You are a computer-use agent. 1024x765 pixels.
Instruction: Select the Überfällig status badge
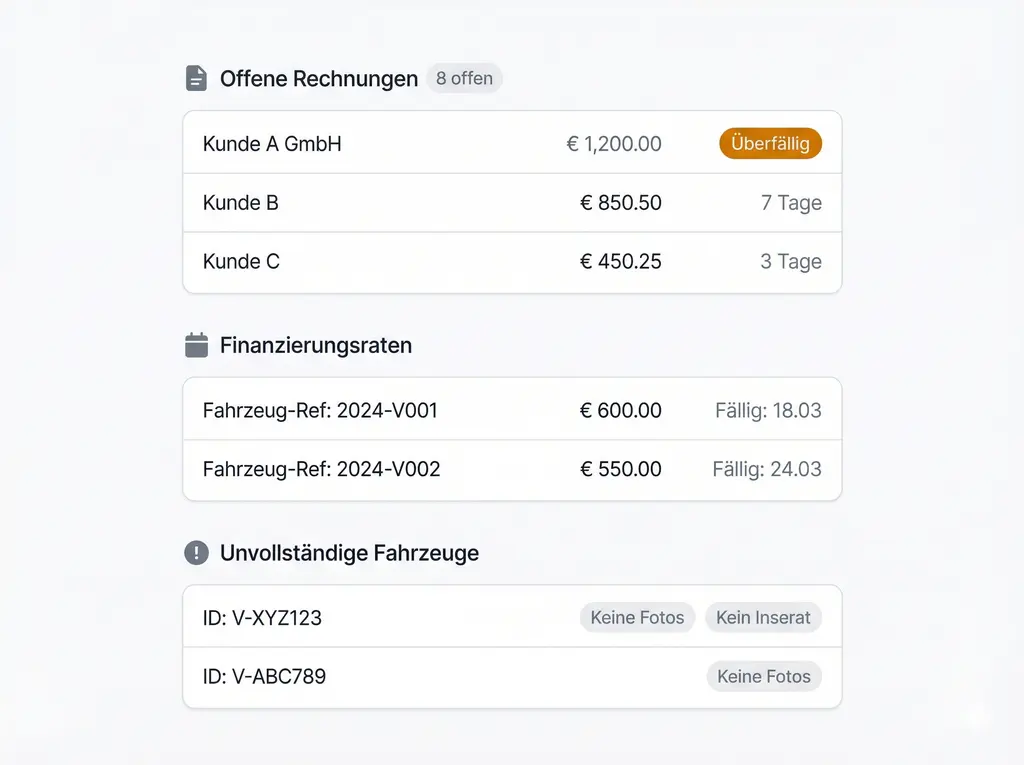pyautogui.click(x=770, y=143)
